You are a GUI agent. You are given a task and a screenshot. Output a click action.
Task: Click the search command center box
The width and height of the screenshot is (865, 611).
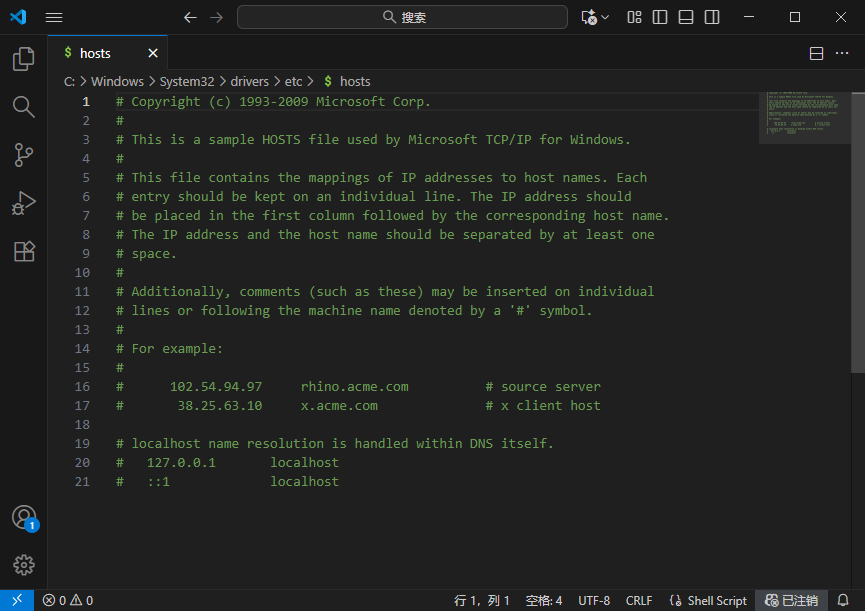(x=404, y=17)
